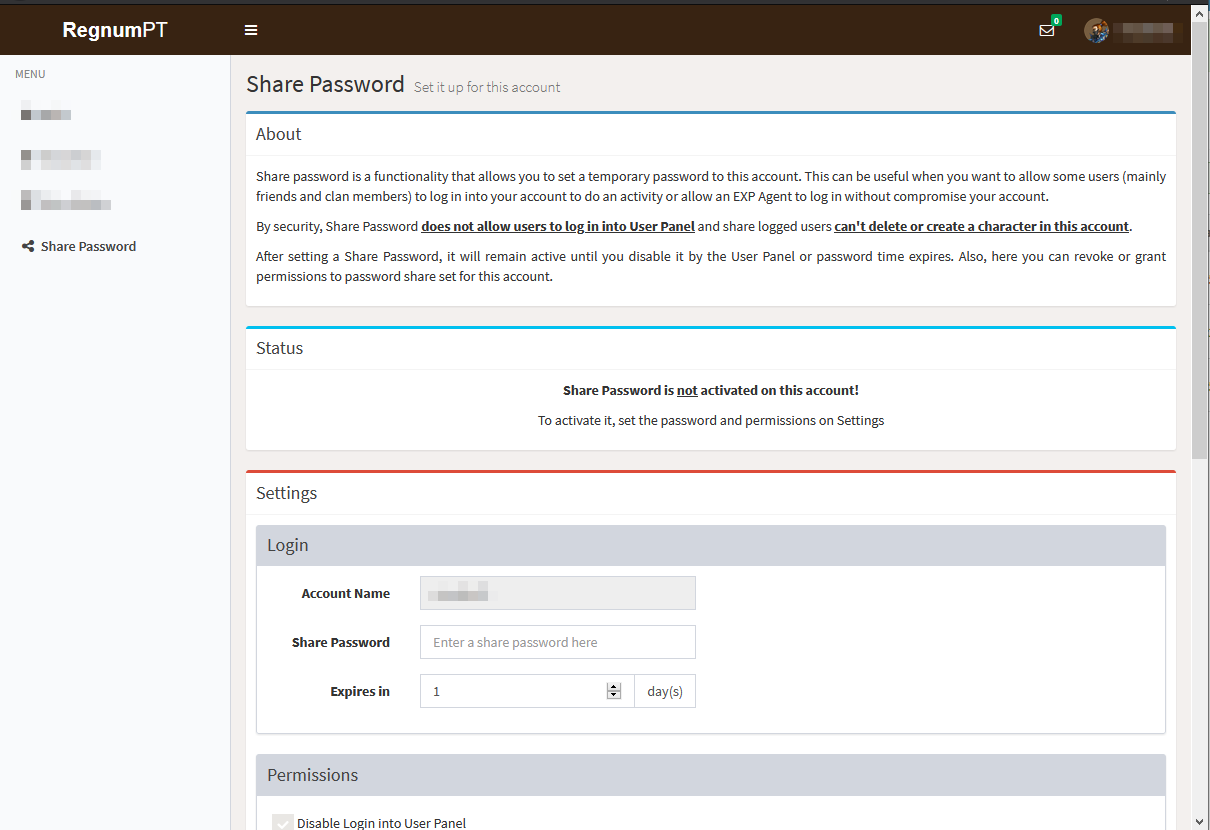Screen dimensions: 1210x830
Task: Click 'can't delete or create a character' text
Action: [982, 226]
